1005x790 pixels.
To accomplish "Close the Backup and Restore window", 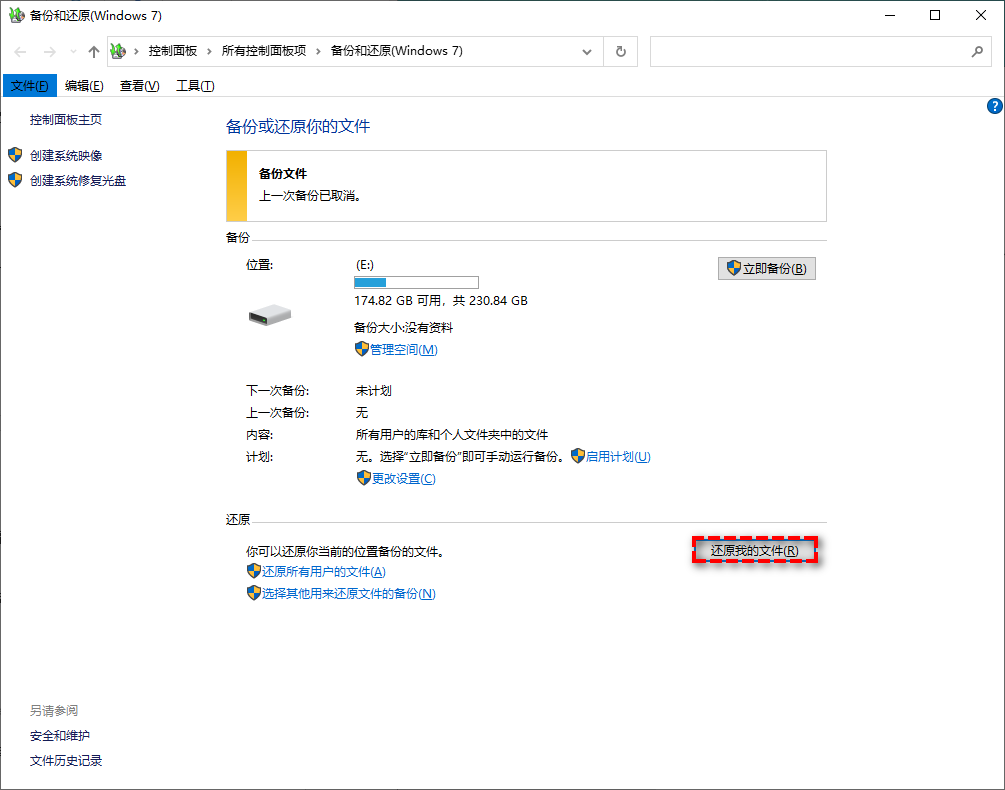I will pos(981,15).
